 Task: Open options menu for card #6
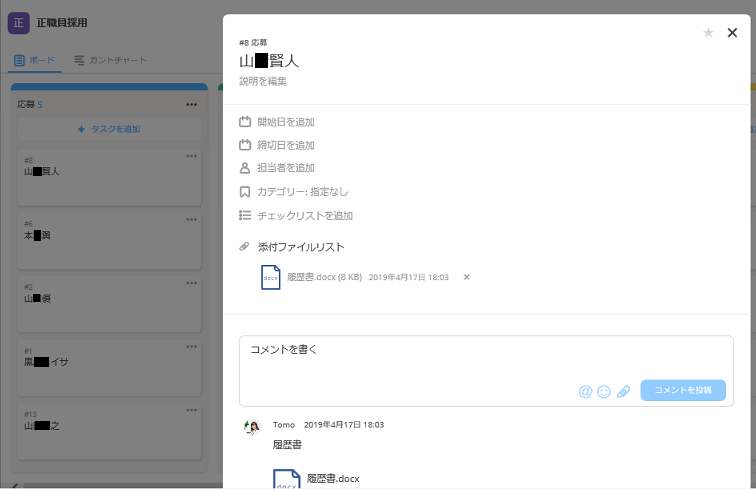click(191, 219)
